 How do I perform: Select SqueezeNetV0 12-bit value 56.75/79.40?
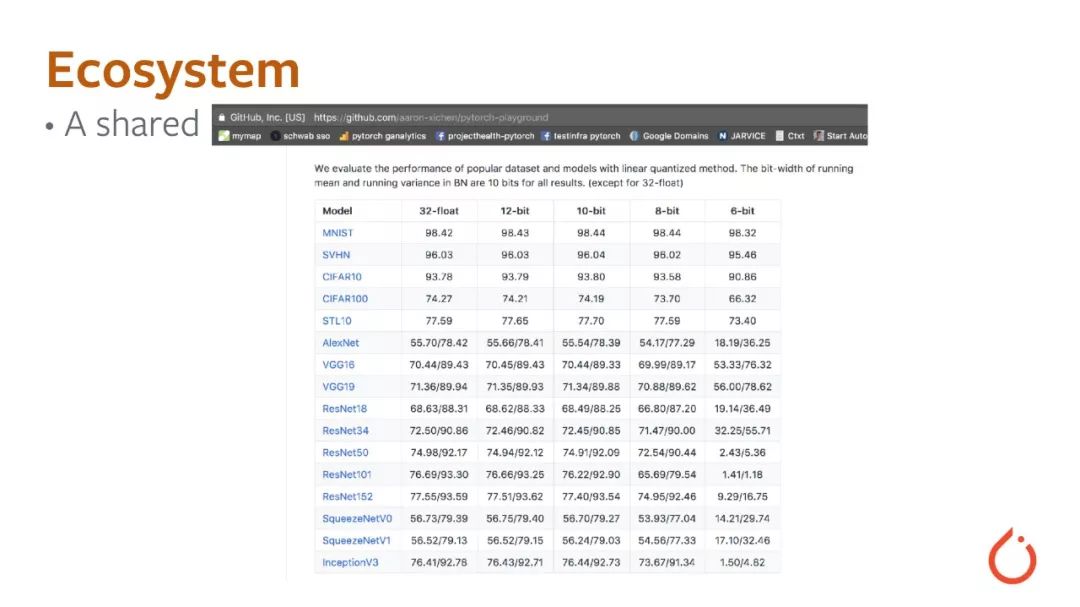coord(515,519)
